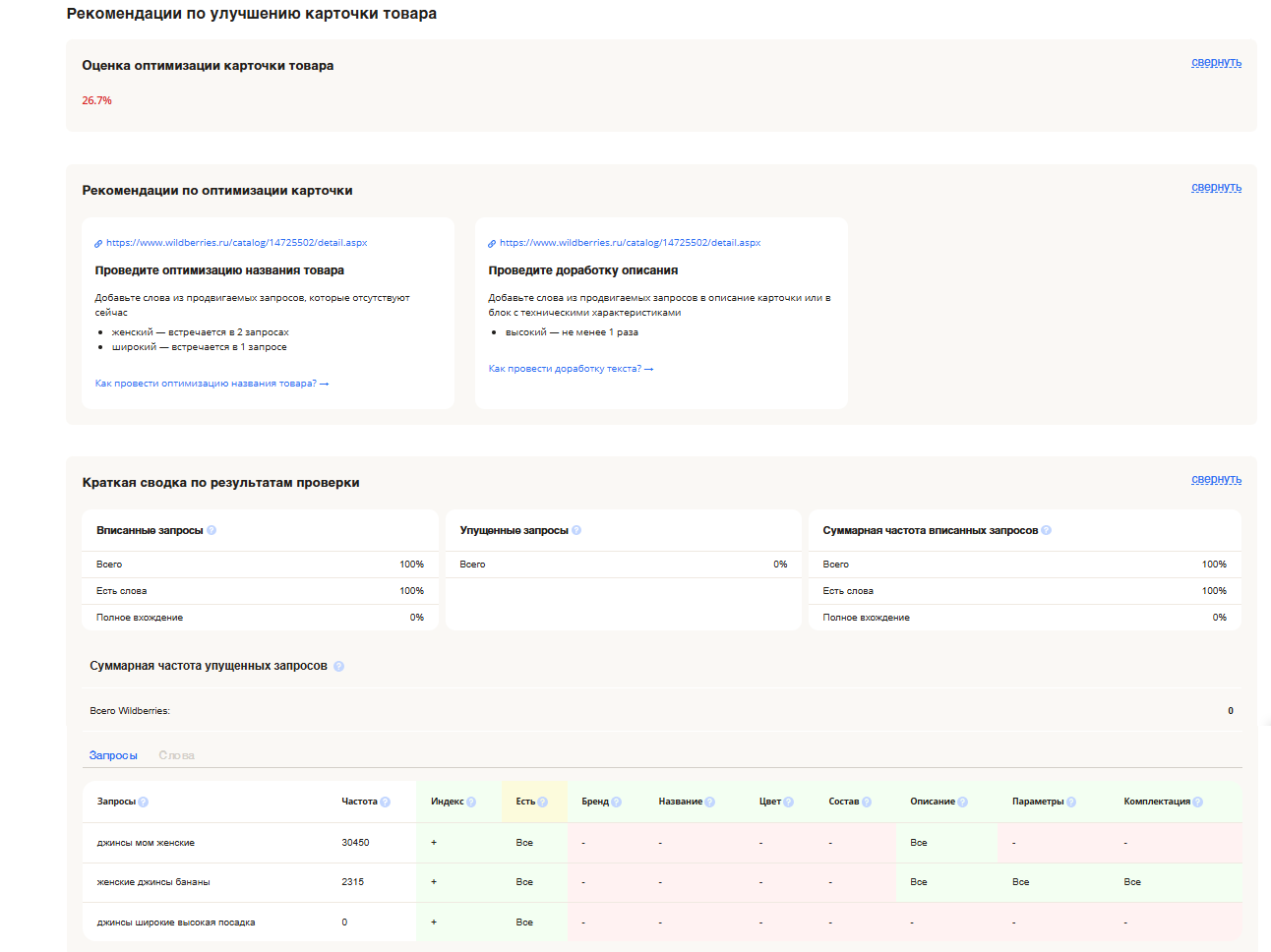The image size is (1271, 952).
Task: Click link icon in title optimization card
Action: pos(98,243)
